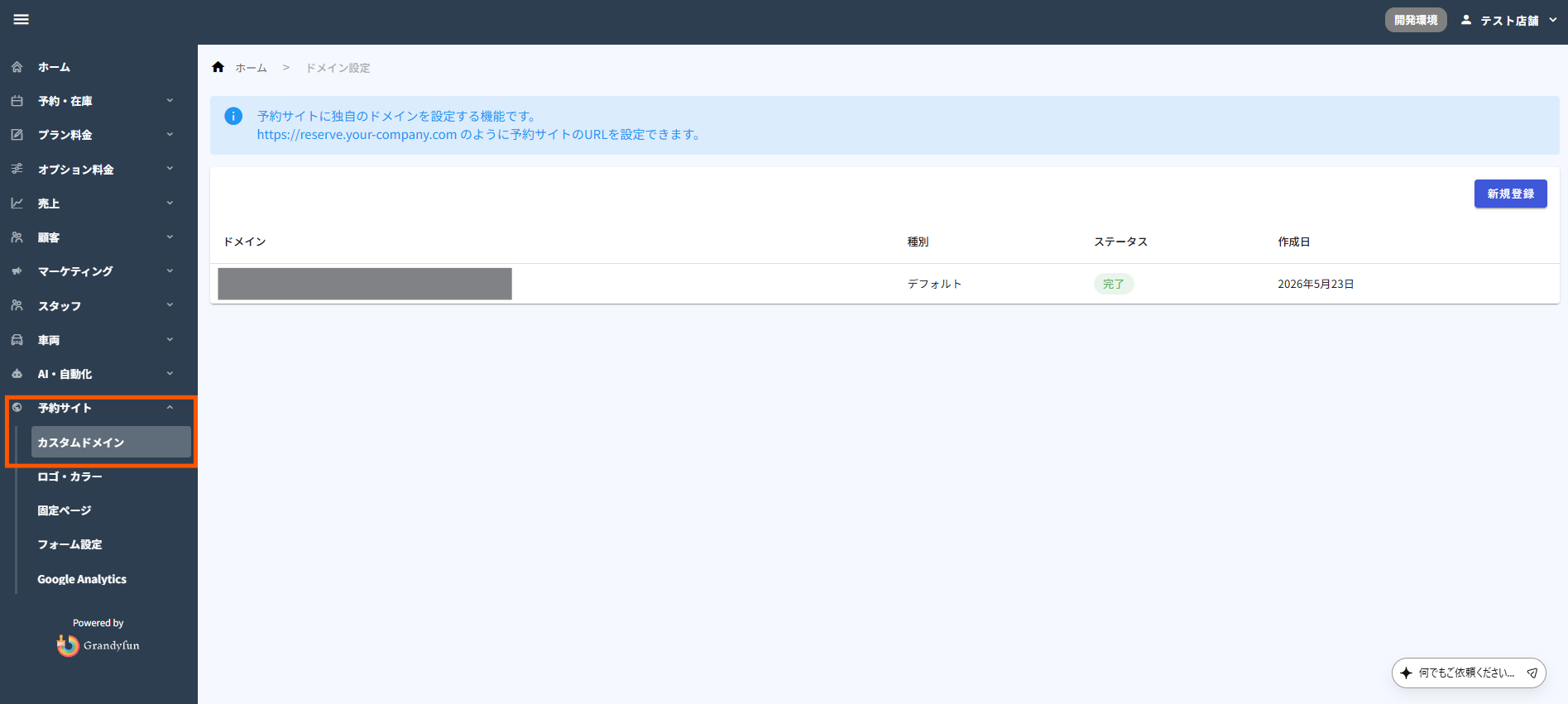Click the globe icon beside 予約サイト

pyautogui.click(x=17, y=407)
